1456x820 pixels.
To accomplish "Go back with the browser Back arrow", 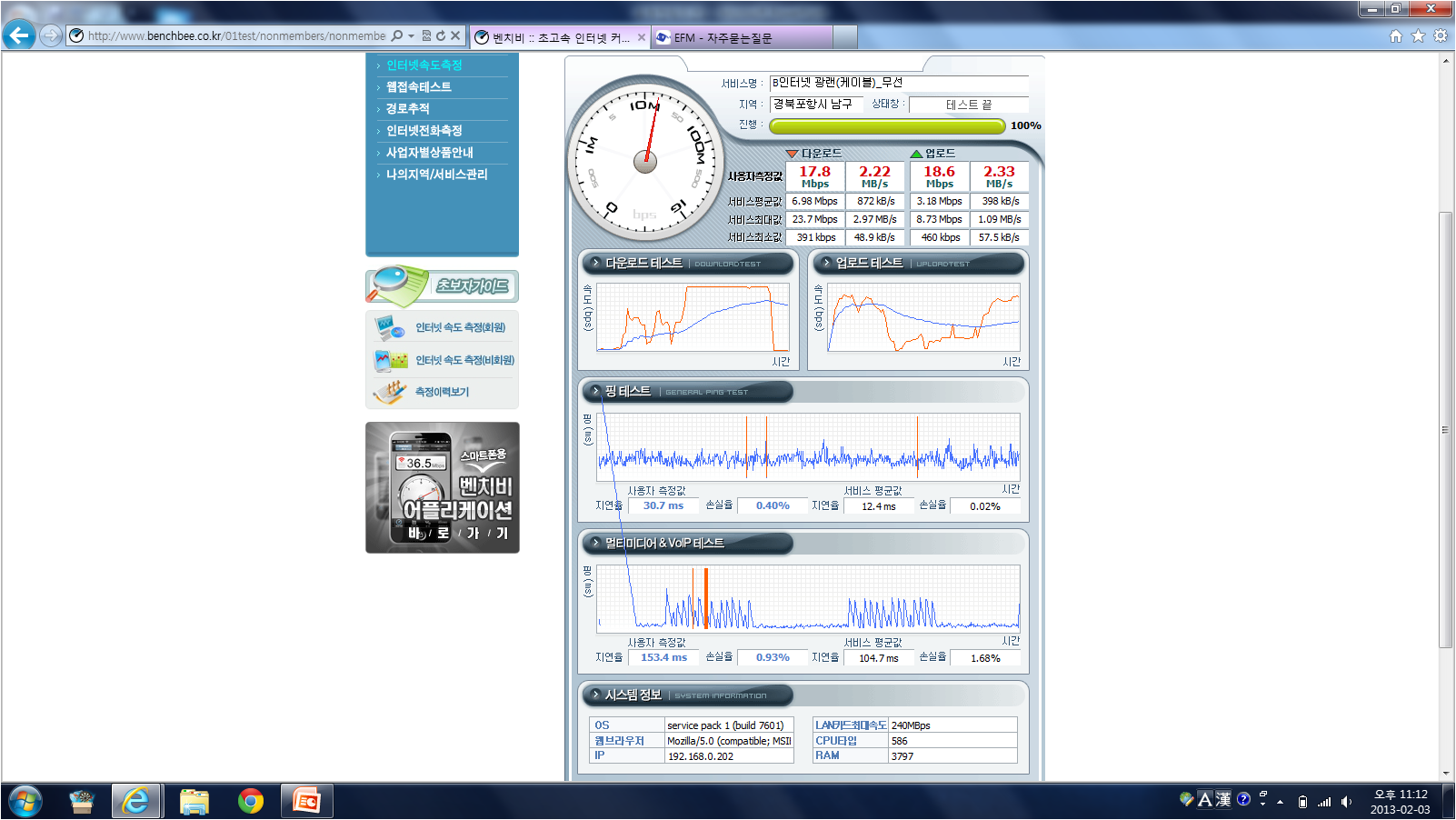I will [18, 35].
